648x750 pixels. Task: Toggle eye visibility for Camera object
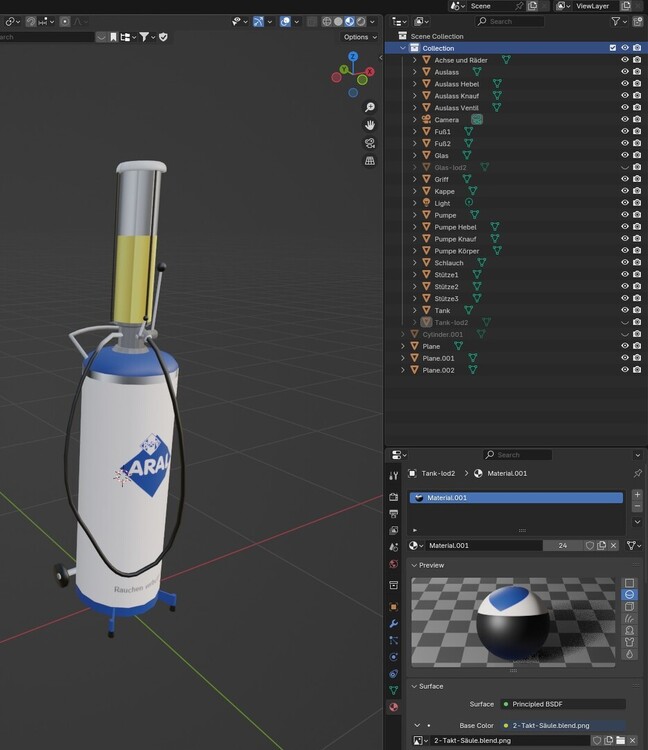[x=625, y=120]
